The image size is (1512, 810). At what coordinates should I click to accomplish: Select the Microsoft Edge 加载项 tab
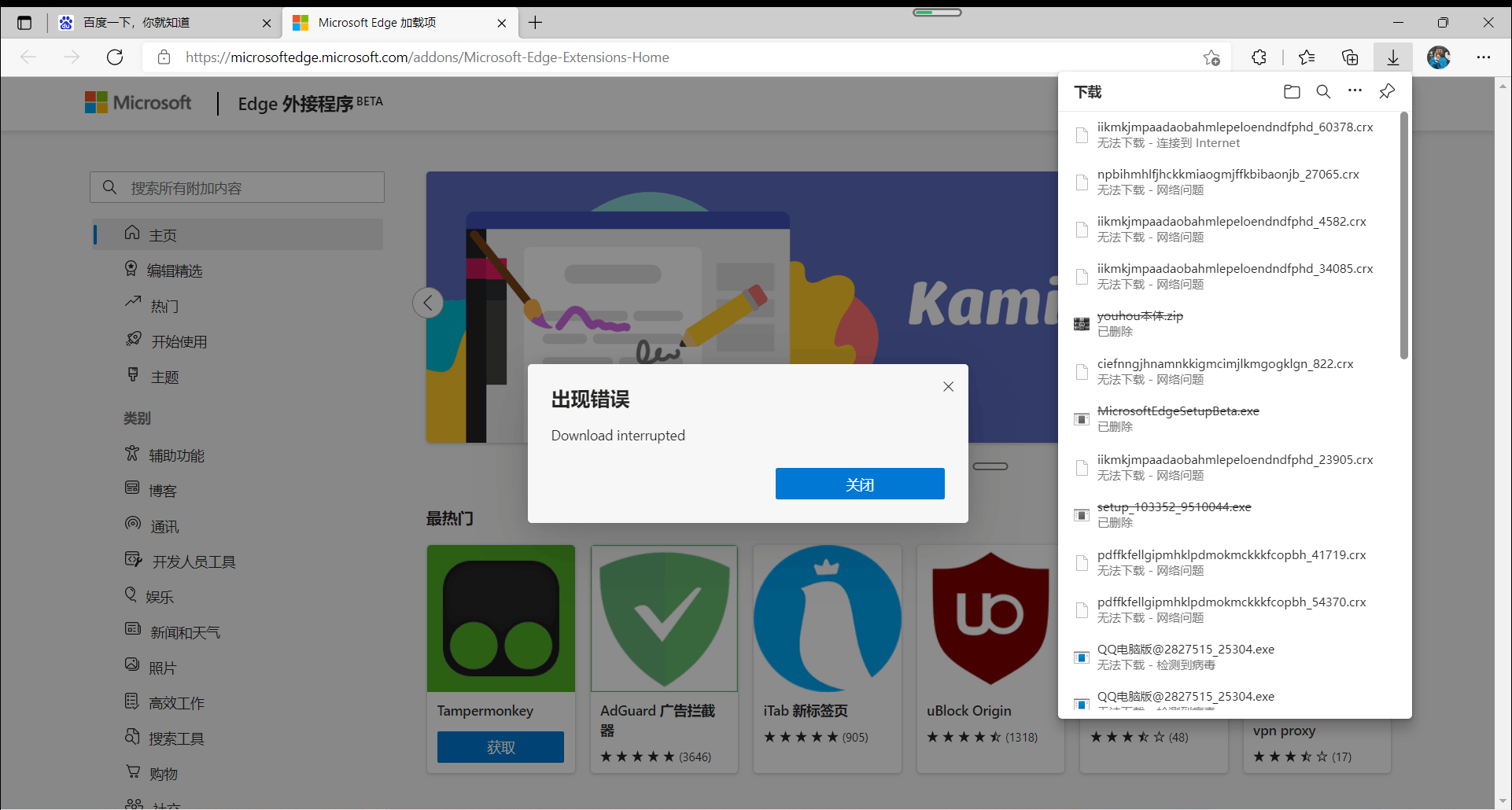(400, 23)
